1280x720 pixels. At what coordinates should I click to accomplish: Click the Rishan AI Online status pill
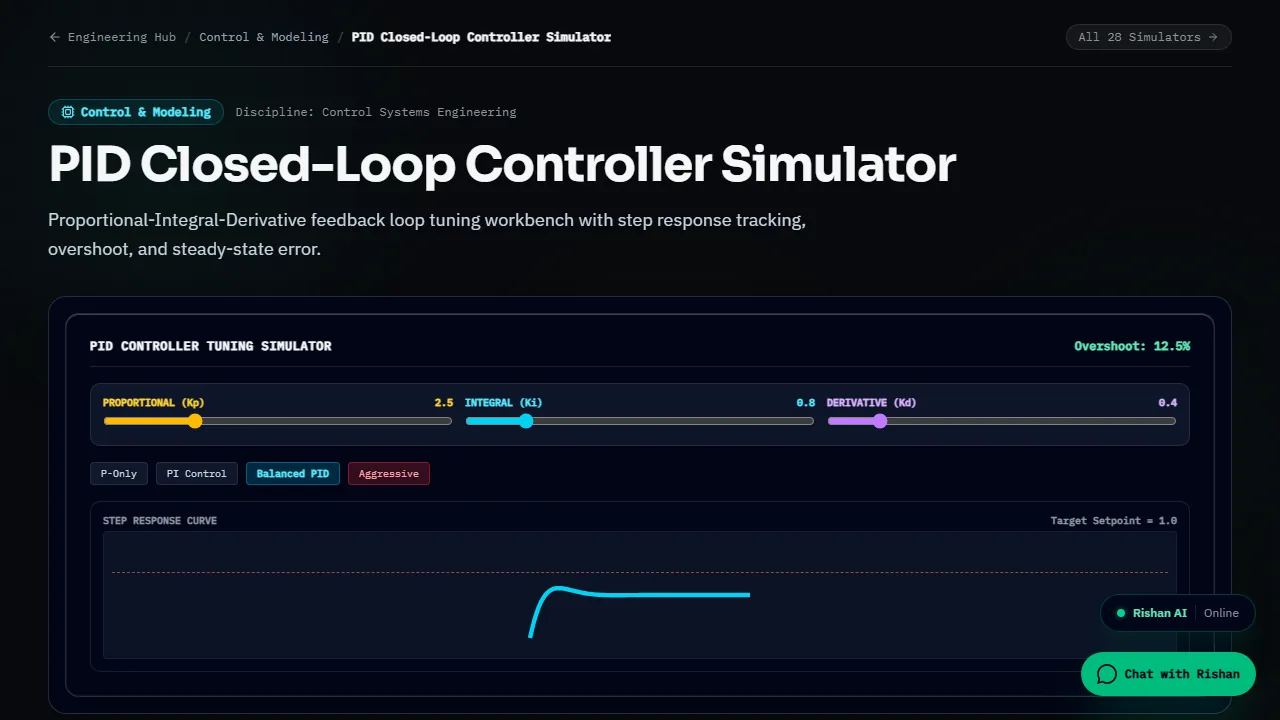click(x=1178, y=613)
